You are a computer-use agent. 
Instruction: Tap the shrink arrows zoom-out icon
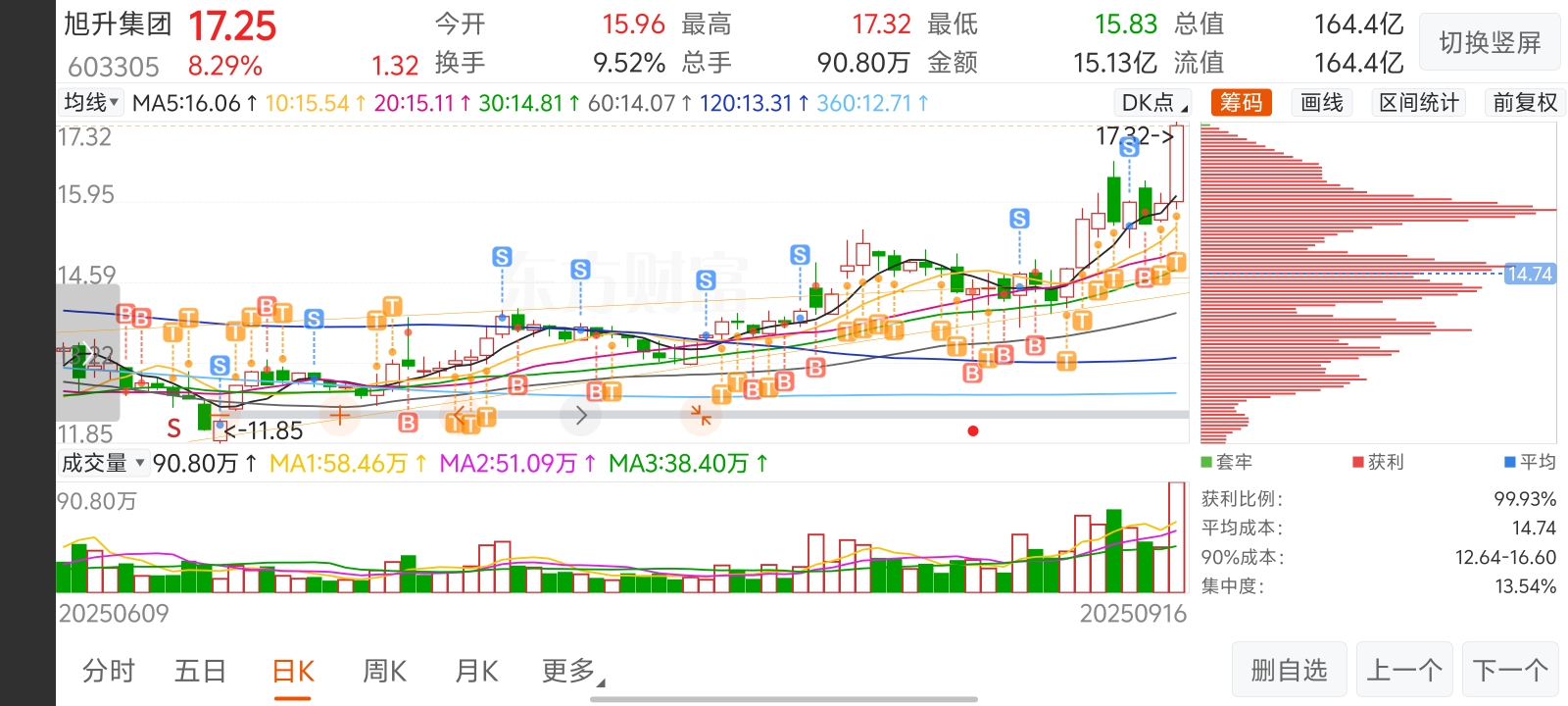pos(701,416)
